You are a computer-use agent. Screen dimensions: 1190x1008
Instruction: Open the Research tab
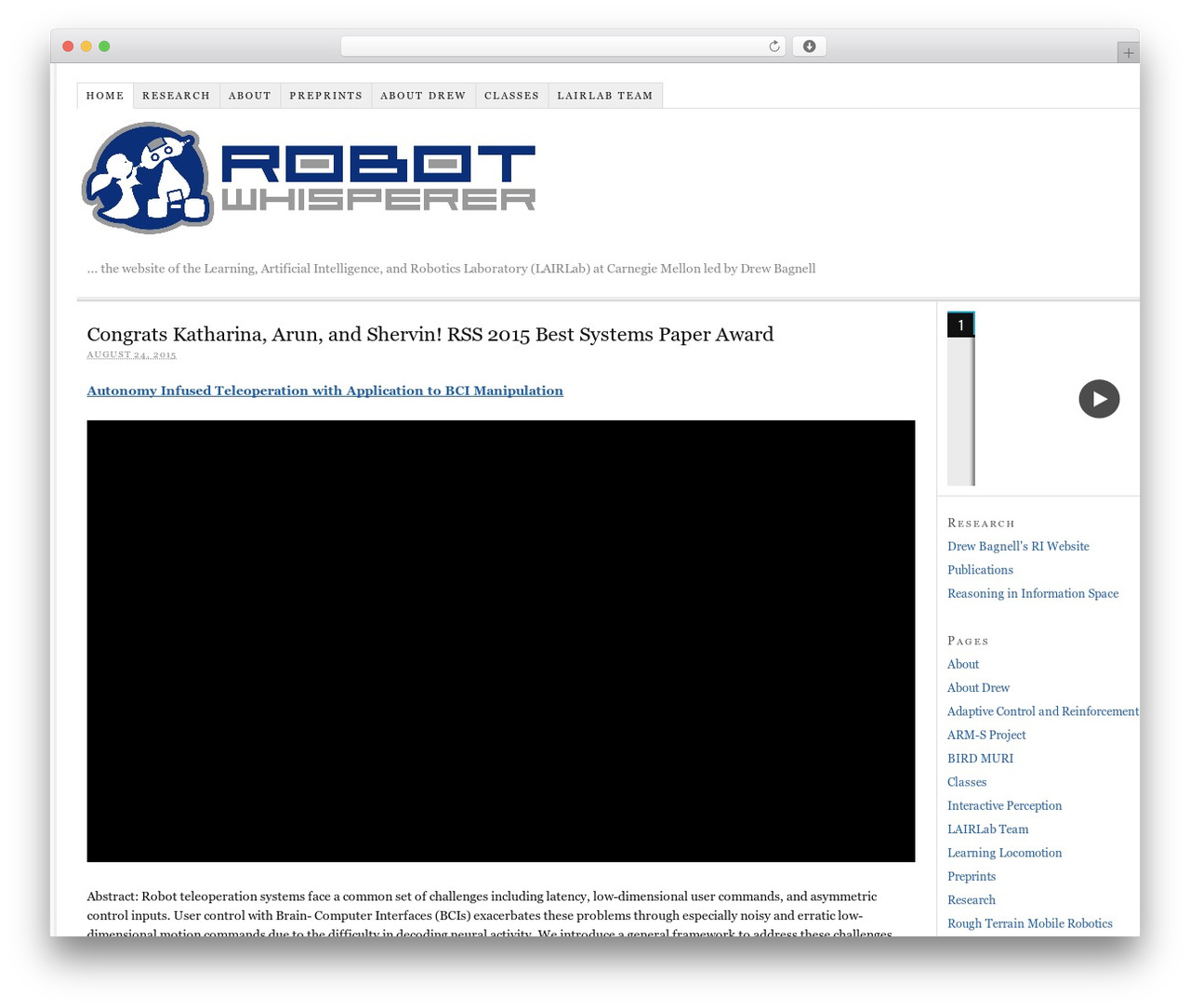point(177,96)
